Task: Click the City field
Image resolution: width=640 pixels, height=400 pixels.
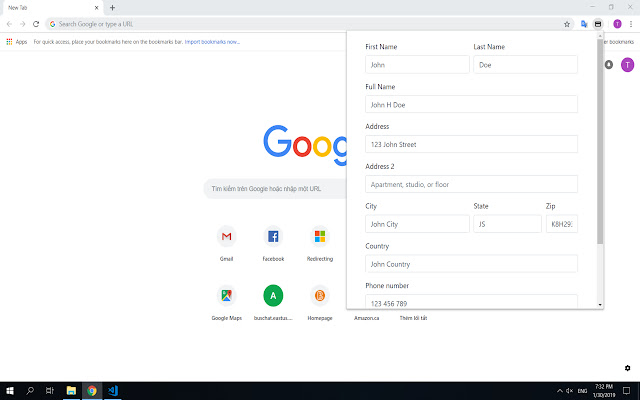Action: (417, 224)
